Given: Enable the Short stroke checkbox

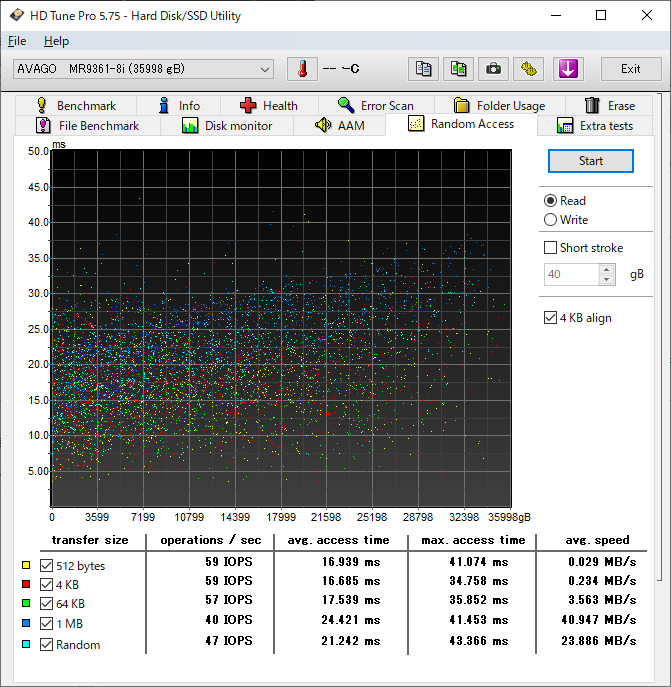Looking at the screenshot, I should coord(550,248).
